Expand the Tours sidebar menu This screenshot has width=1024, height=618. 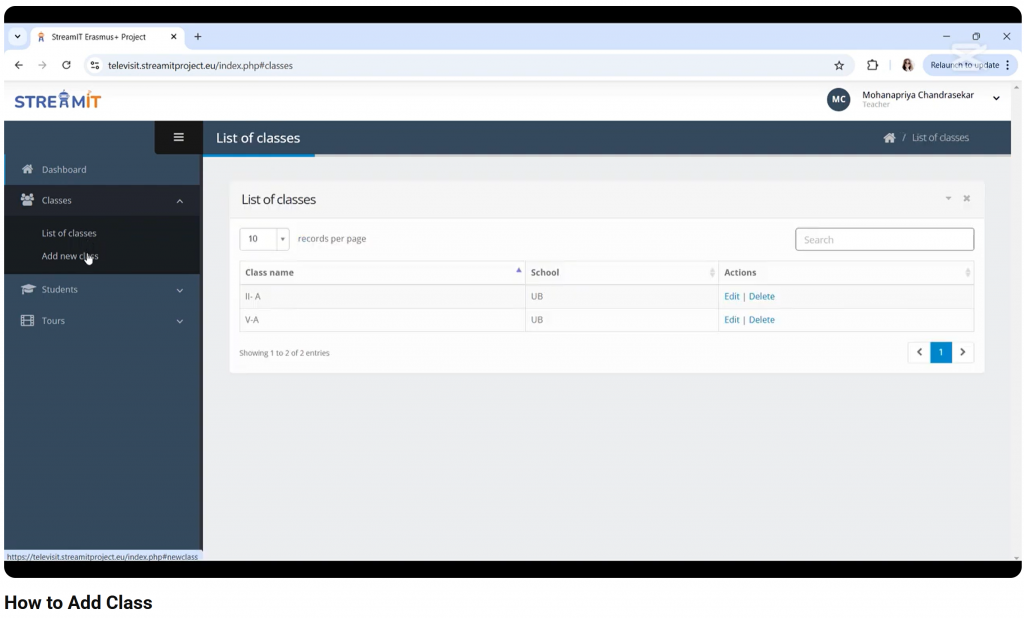point(100,321)
